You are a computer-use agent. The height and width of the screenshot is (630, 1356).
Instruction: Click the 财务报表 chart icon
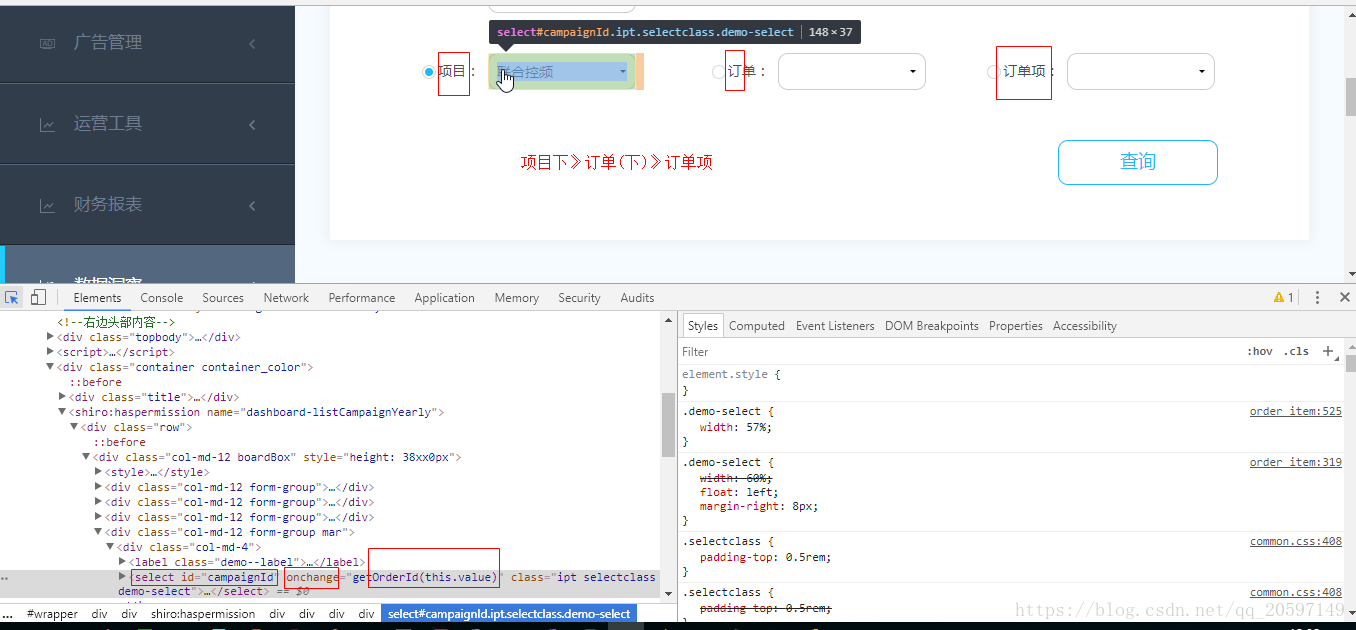point(47,206)
